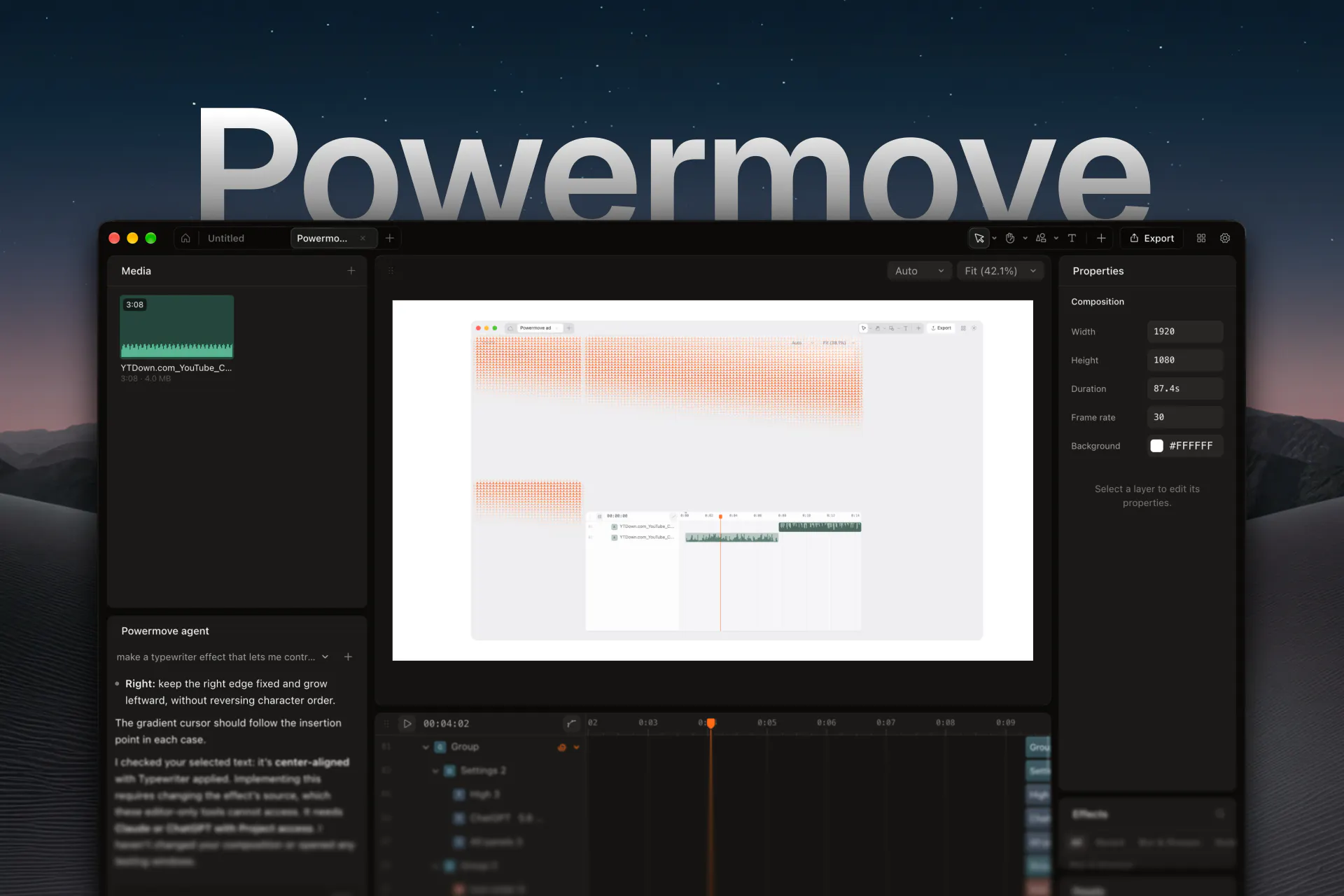Click the Properties panel title
Image resolution: width=1344 pixels, height=896 pixels.
tap(1098, 271)
